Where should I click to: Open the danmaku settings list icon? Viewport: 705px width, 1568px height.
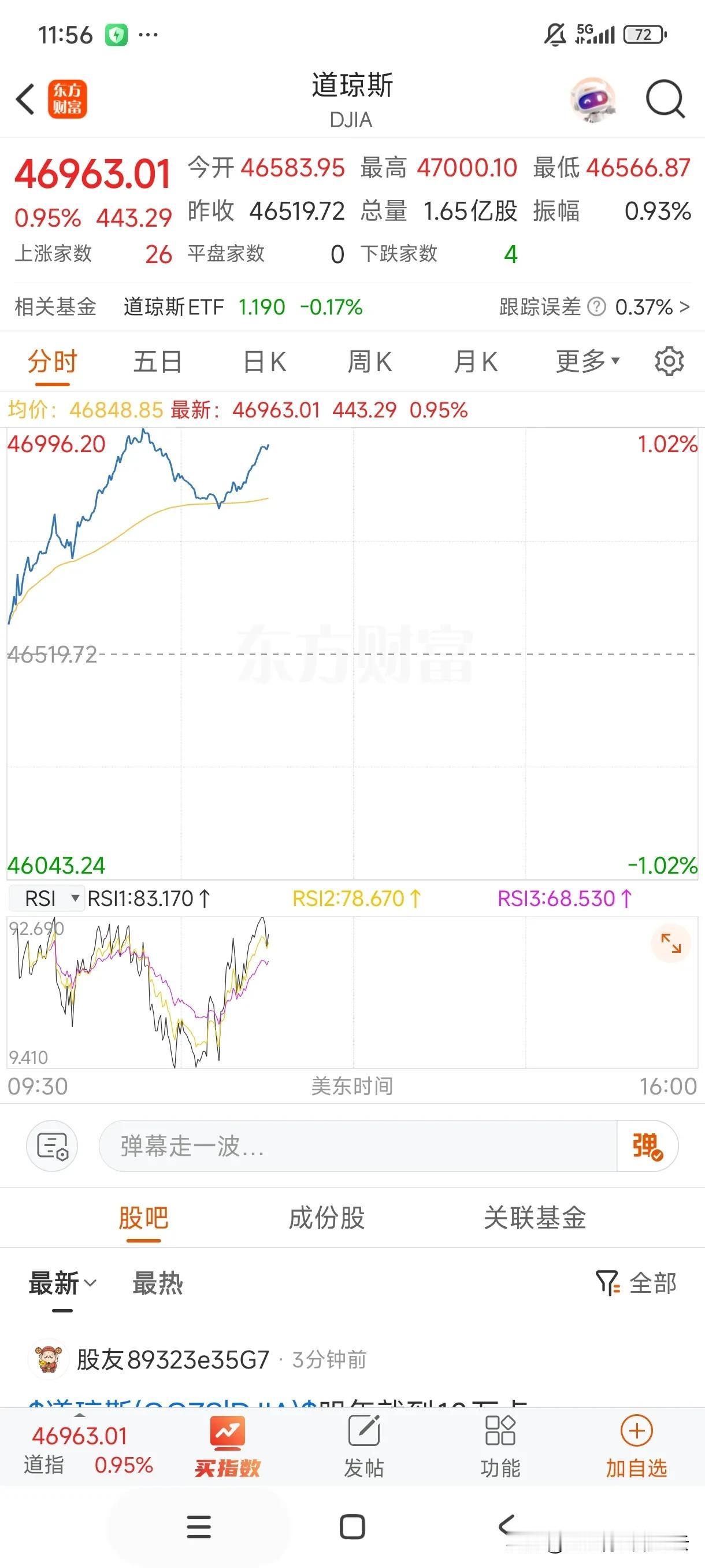[53, 1145]
